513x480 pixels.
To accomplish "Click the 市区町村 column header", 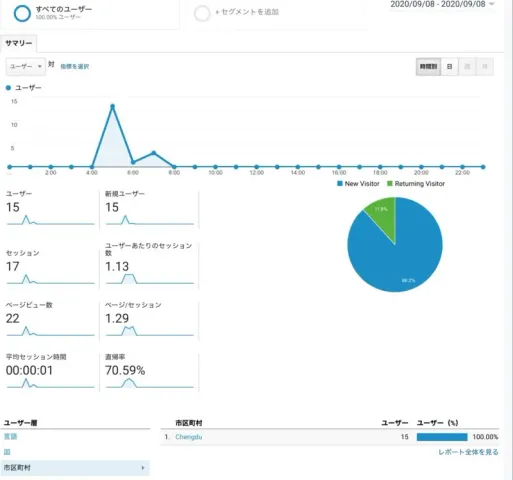I will pos(189,423).
